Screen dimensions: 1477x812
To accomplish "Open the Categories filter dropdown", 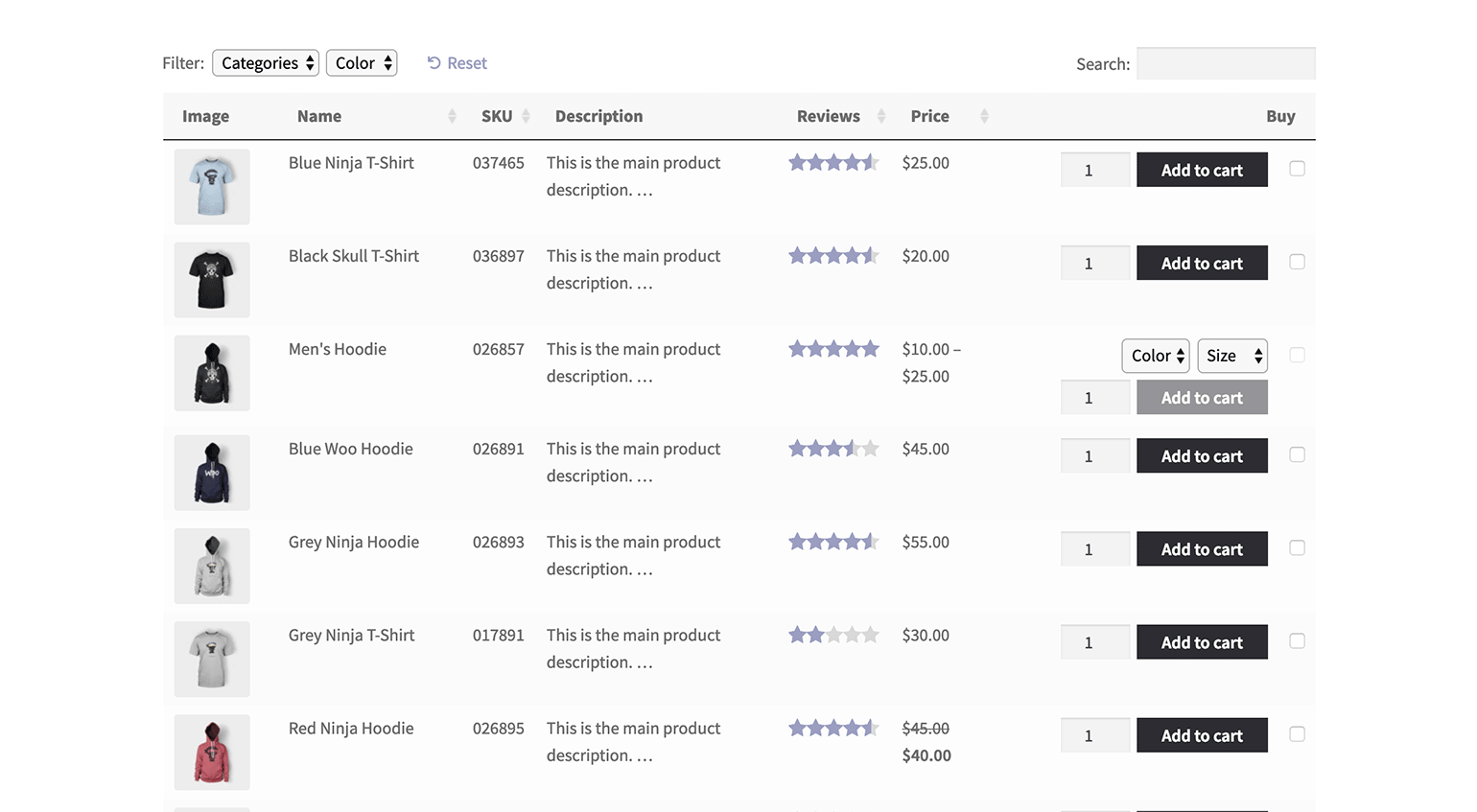I will (x=266, y=63).
